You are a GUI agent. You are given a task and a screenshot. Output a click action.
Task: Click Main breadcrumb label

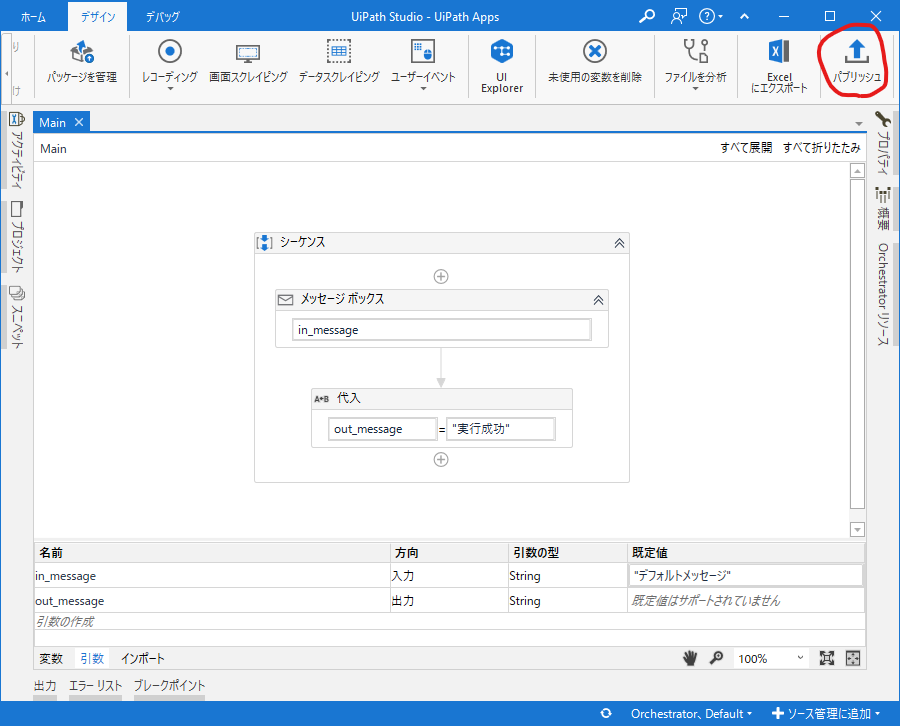[53, 149]
